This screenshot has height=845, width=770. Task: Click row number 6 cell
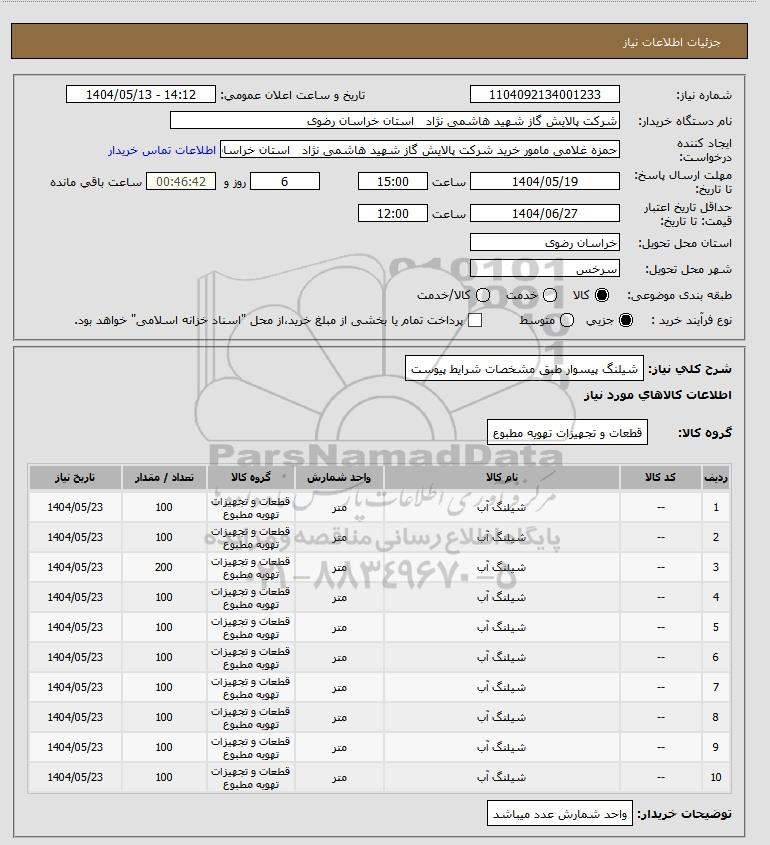(x=716, y=657)
